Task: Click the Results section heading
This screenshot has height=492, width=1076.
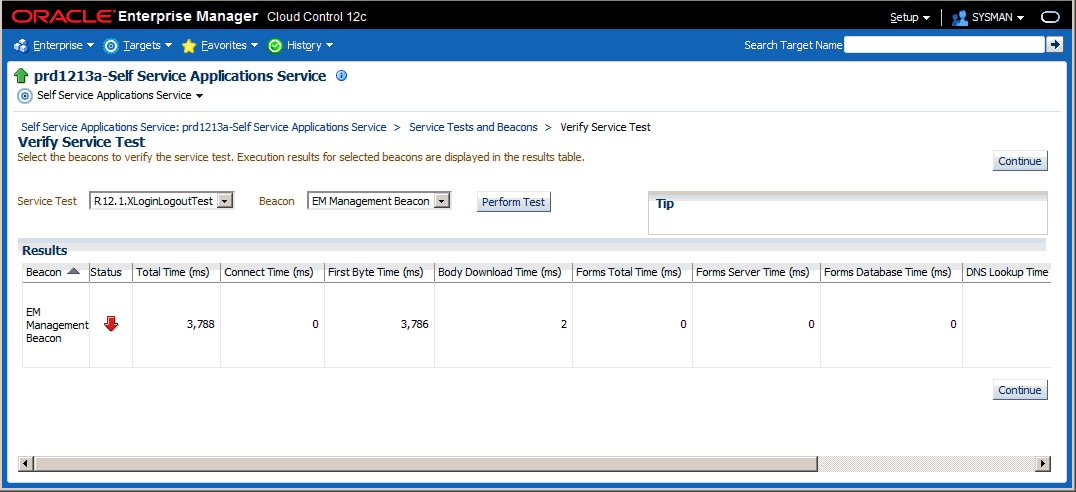Action: (x=45, y=250)
